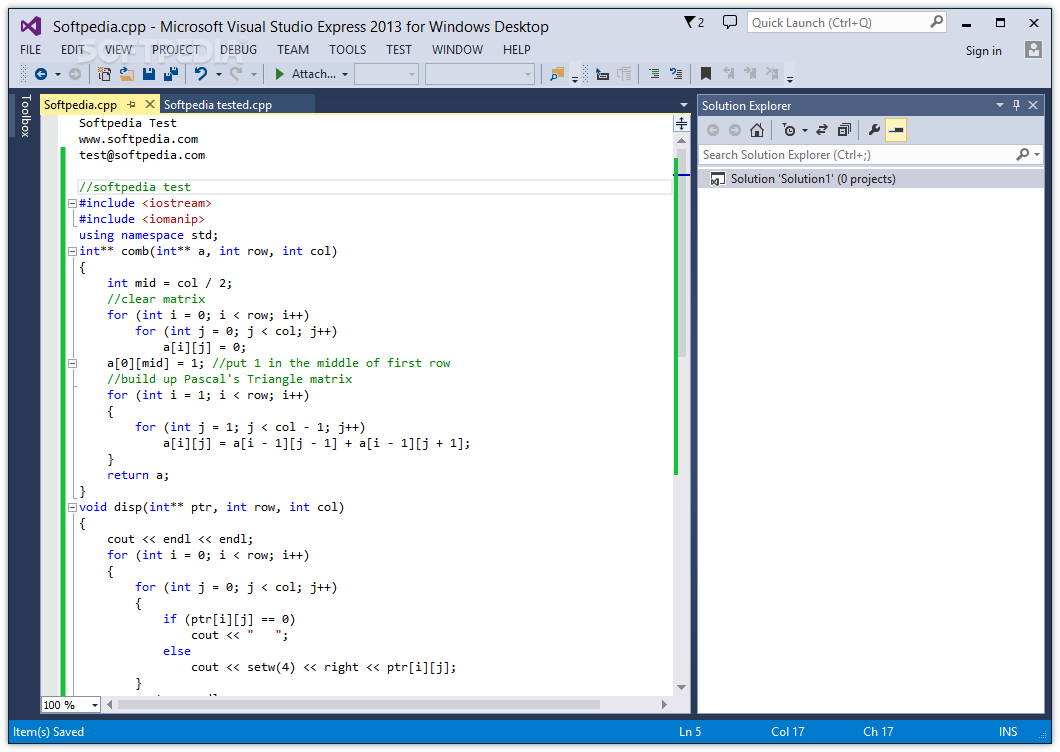Toggle the Preview Selected Items button
Viewport: 1060px width, 752px height.
[x=896, y=130]
